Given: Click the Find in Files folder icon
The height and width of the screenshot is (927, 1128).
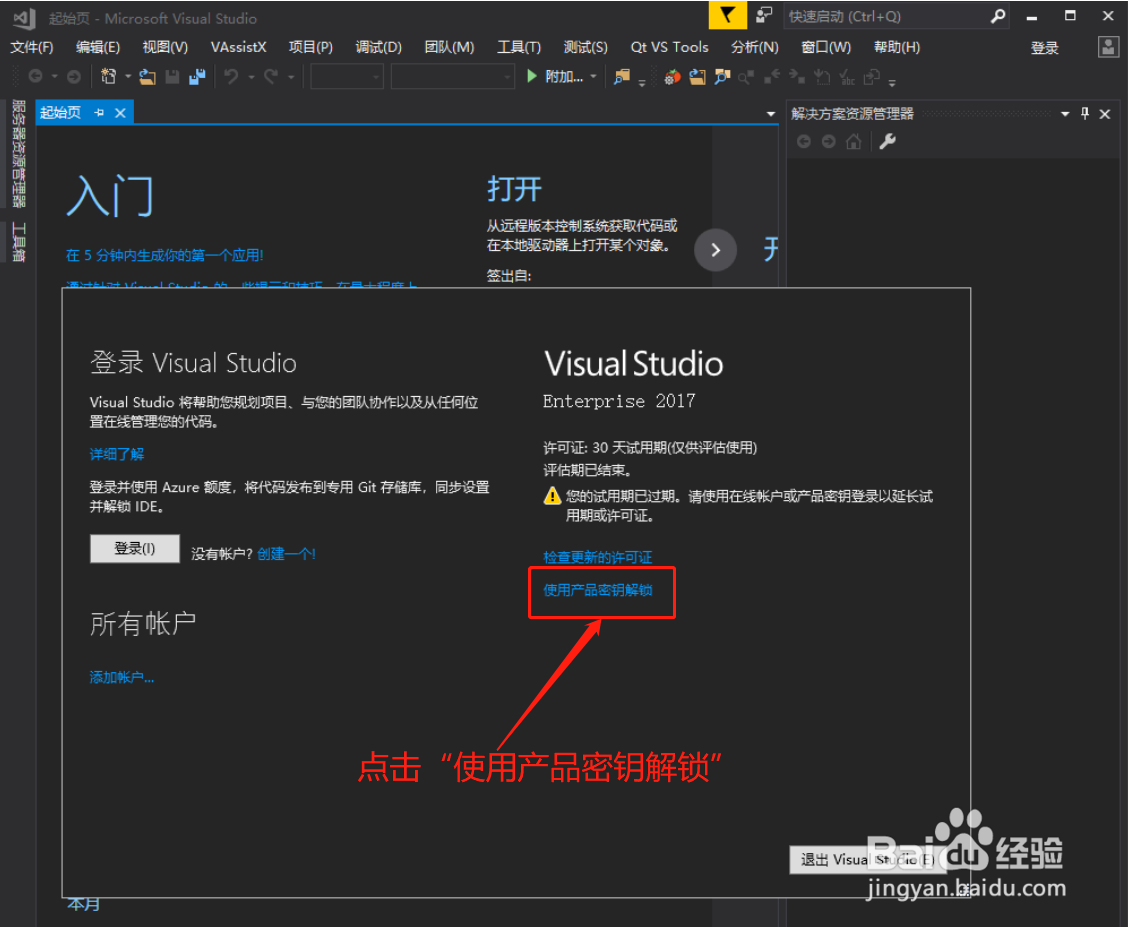Looking at the screenshot, I should click(x=622, y=77).
